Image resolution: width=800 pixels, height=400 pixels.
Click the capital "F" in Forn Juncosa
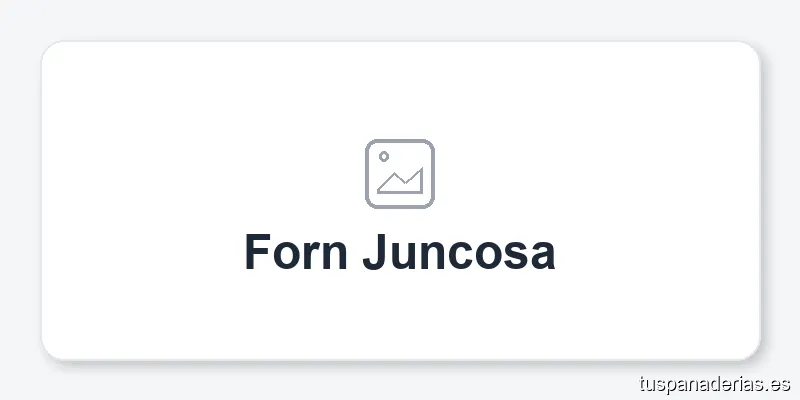point(259,252)
